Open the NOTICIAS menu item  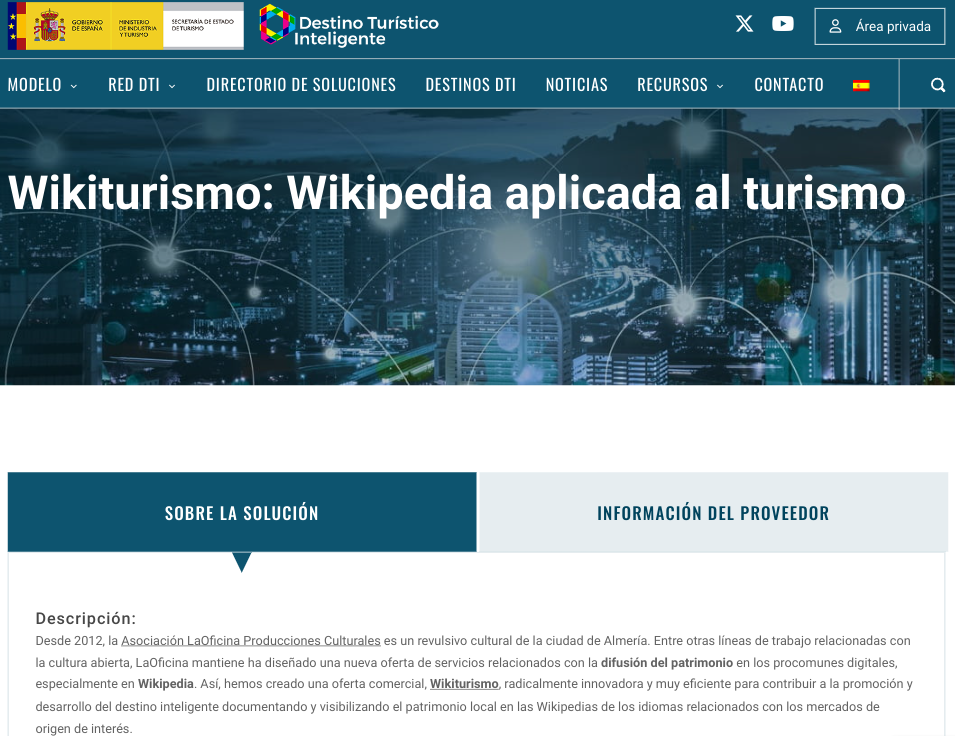tap(576, 85)
